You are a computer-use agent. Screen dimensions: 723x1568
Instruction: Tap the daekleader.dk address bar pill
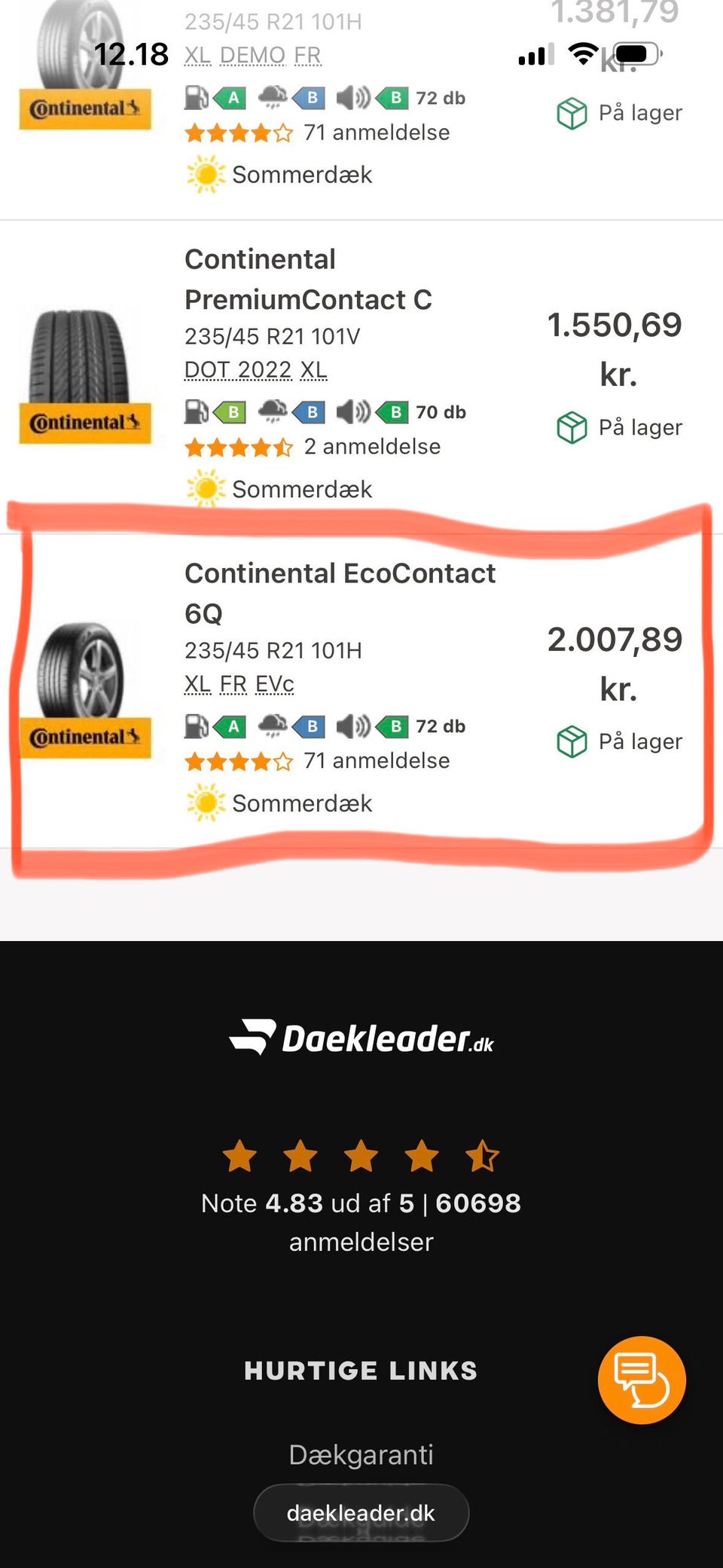[361, 1513]
